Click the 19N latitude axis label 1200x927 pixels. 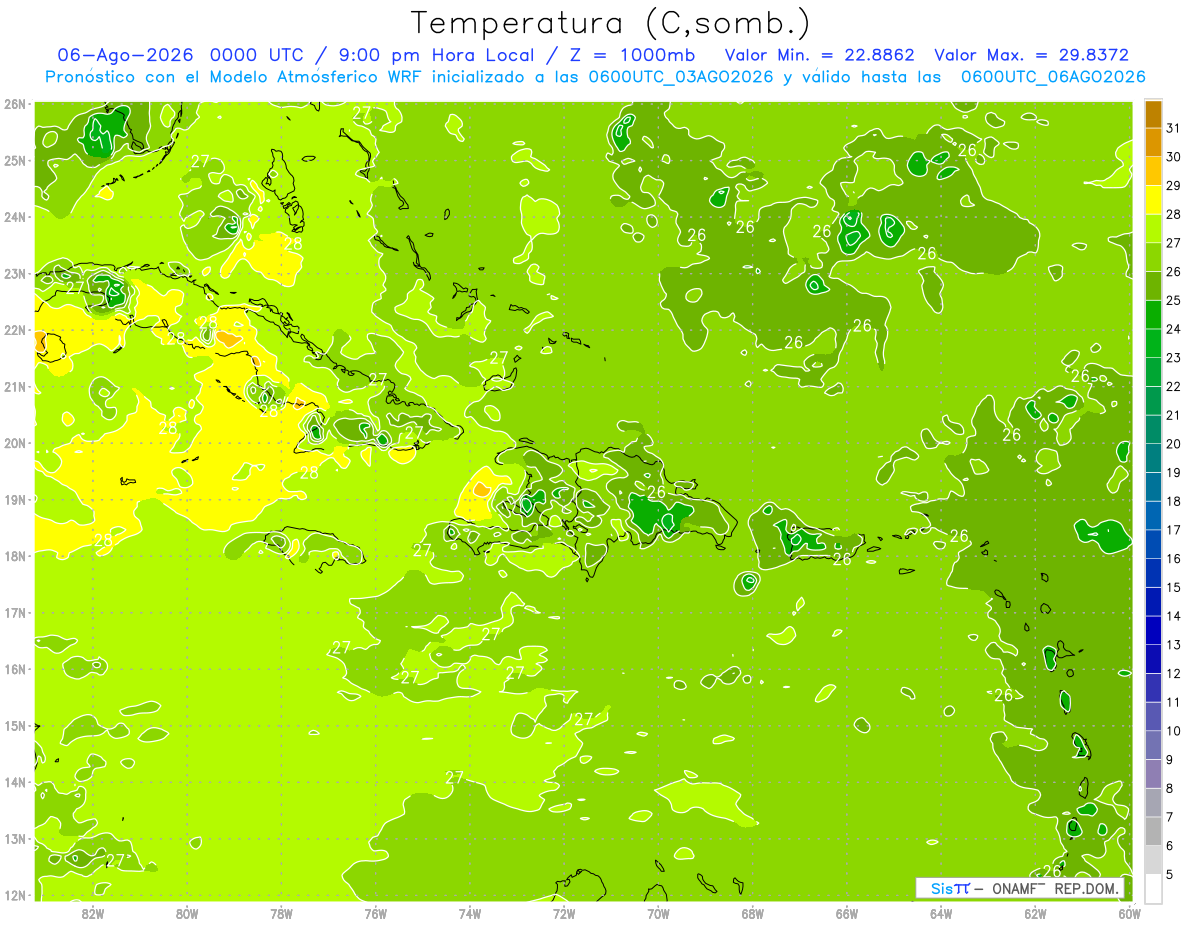[15, 500]
